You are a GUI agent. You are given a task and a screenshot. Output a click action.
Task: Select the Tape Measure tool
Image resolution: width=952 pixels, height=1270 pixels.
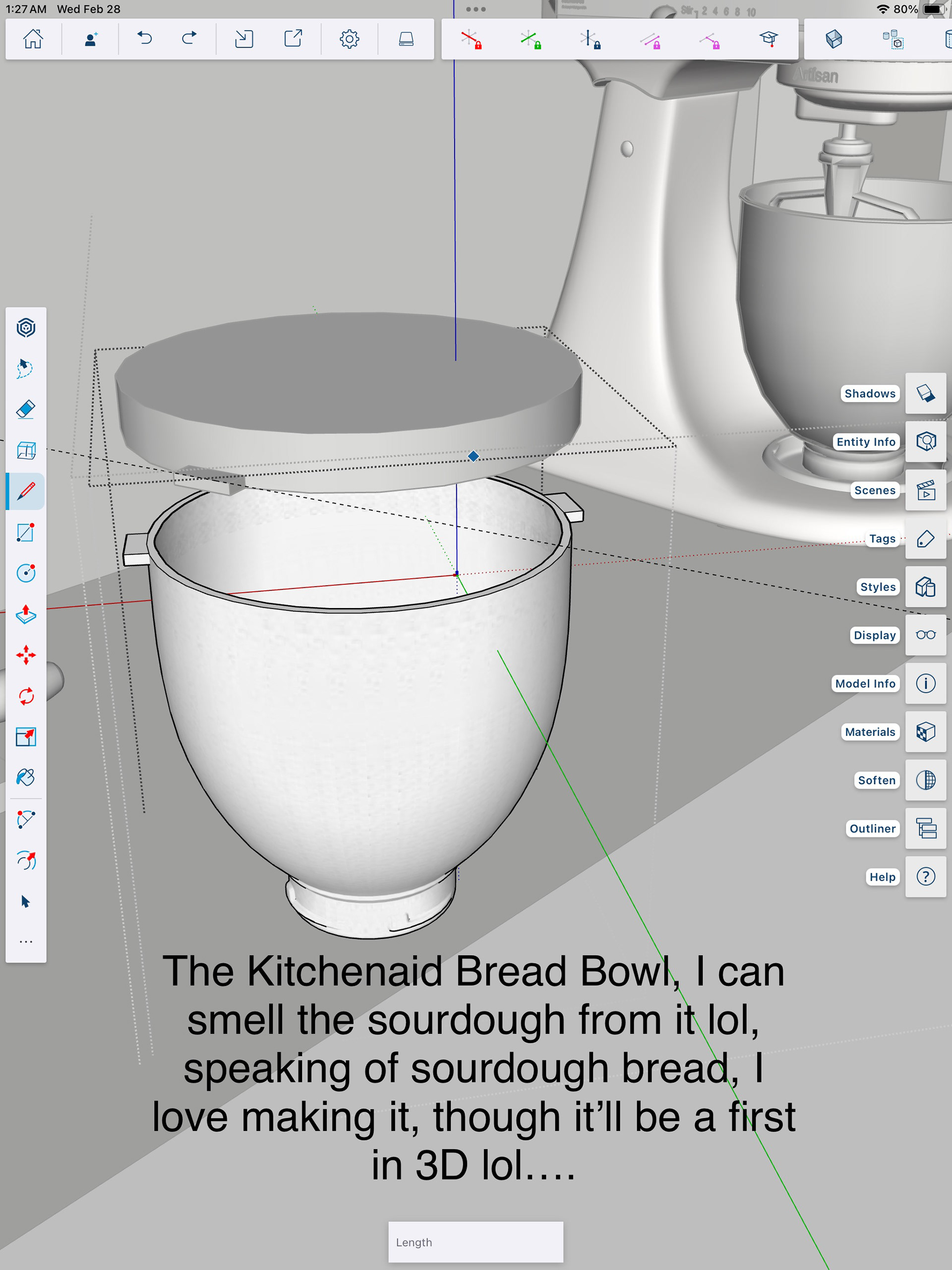pyautogui.click(x=26, y=819)
